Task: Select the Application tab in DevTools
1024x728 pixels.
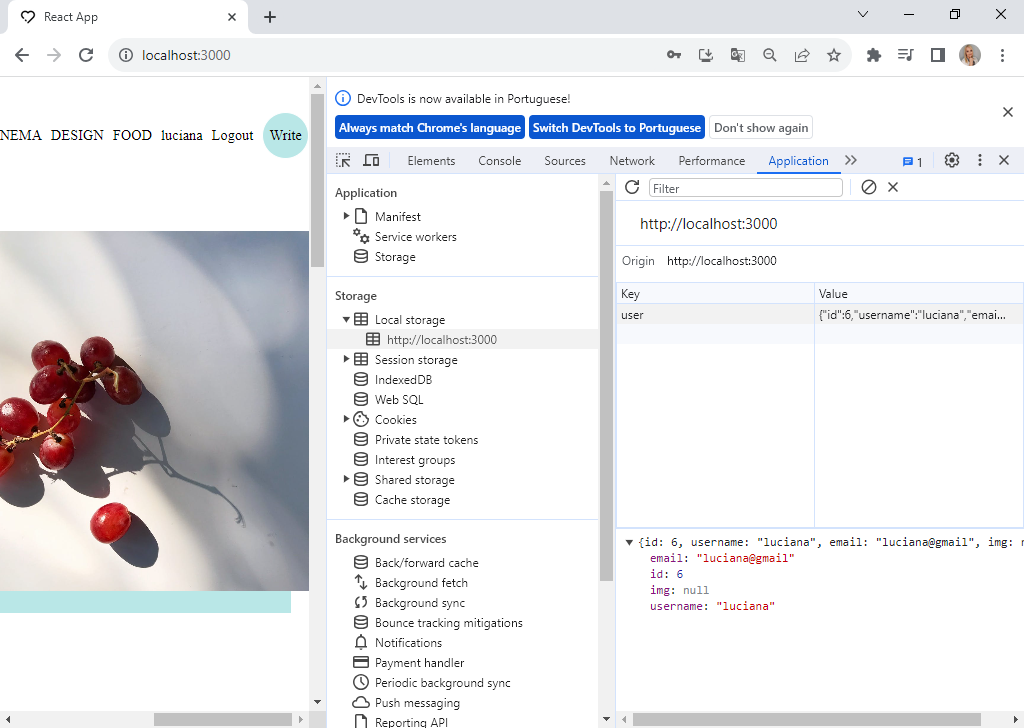Action: point(798,161)
